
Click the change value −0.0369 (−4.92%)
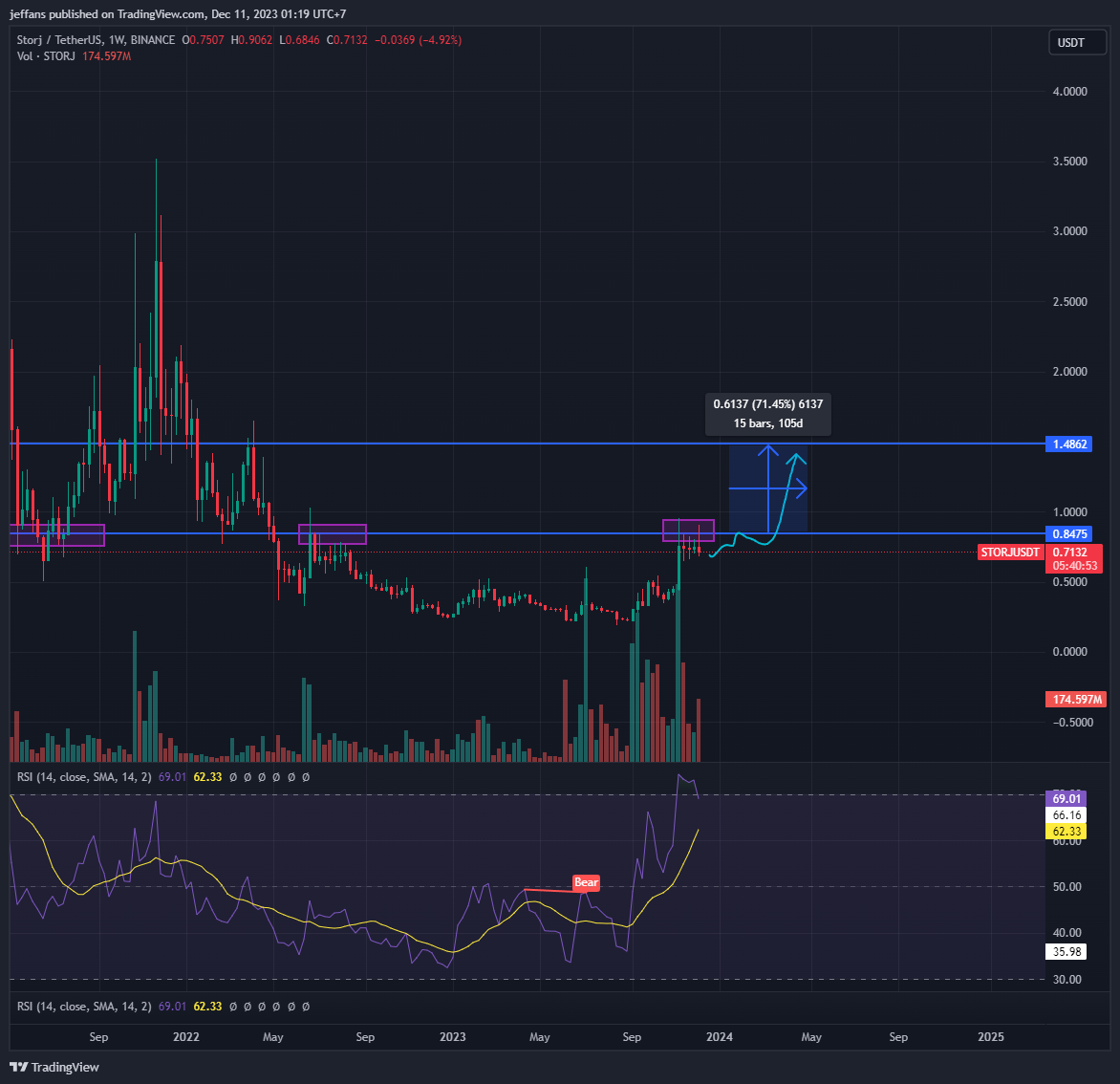coord(418,40)
